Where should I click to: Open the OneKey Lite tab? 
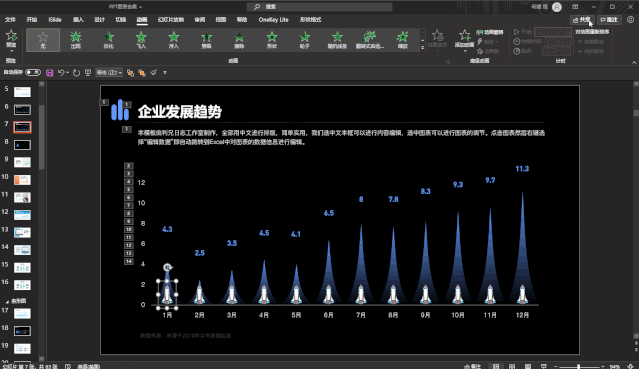[273, 20]
